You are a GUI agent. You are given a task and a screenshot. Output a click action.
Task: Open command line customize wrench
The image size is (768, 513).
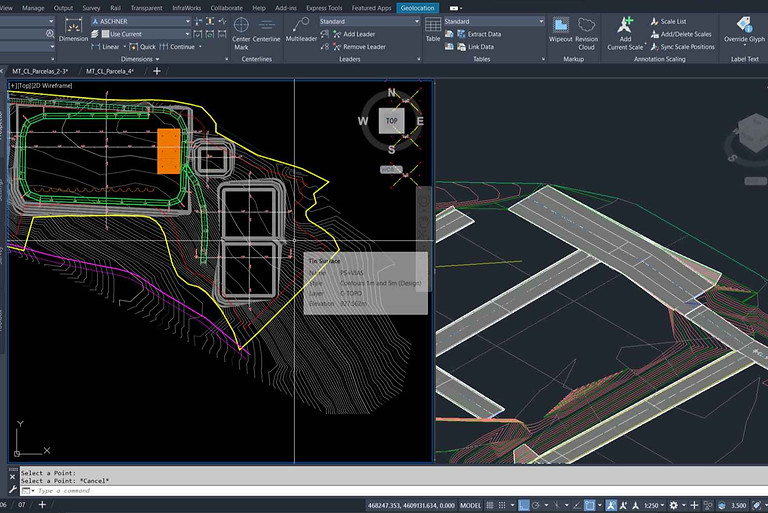click(13, 489)
